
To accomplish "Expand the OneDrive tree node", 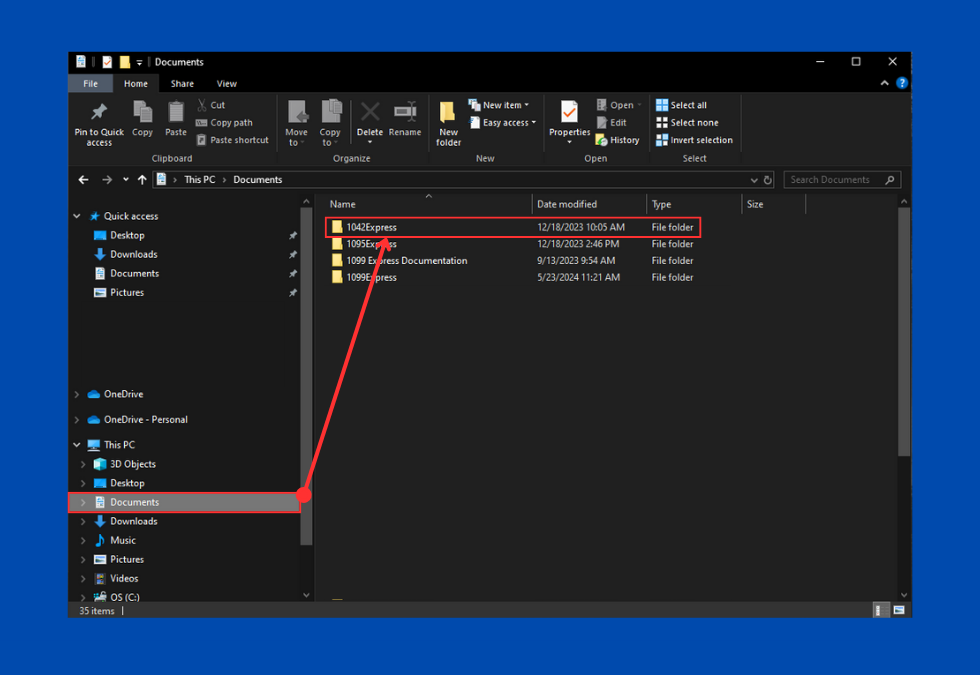I will [77, 394].
